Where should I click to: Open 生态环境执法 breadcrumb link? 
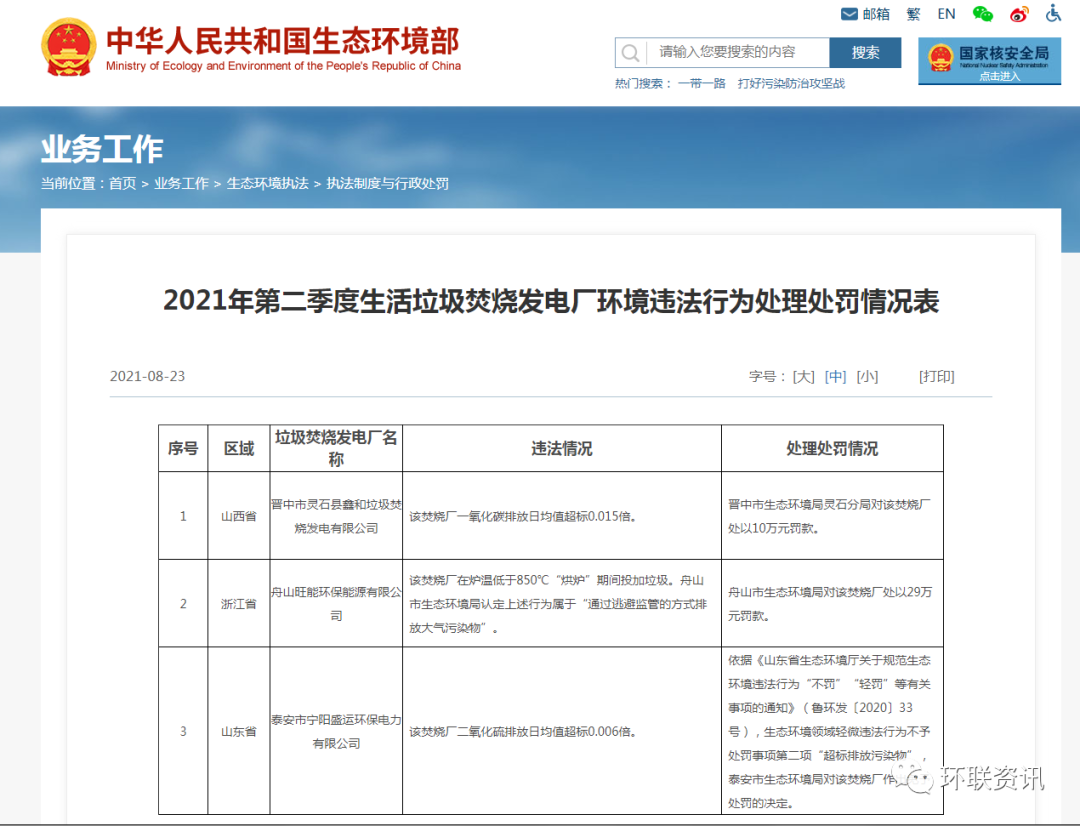(267, 184)
